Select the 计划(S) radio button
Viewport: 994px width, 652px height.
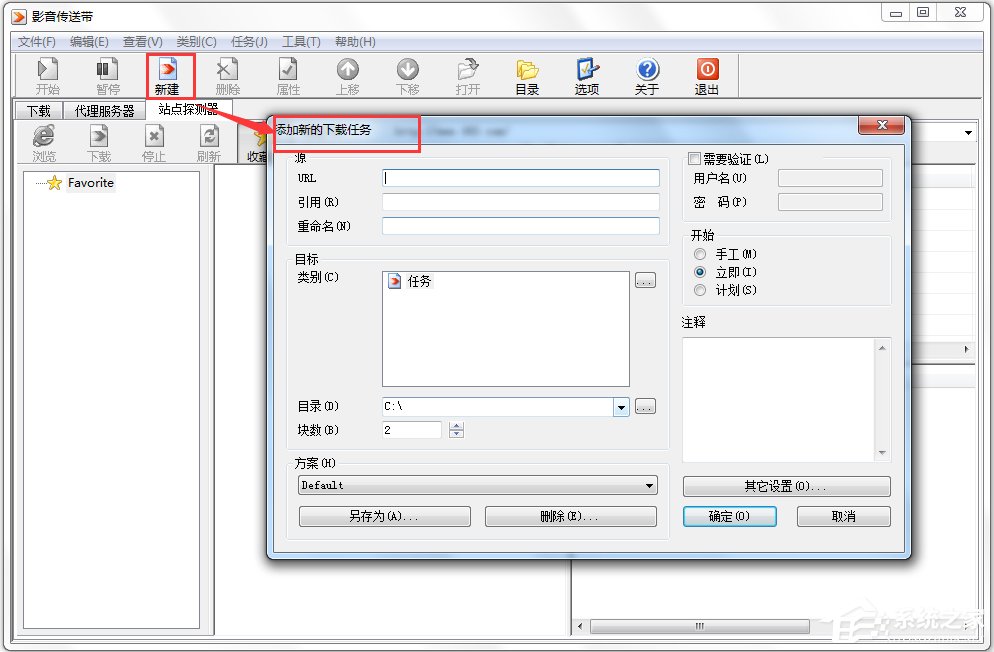click(700, 290)
